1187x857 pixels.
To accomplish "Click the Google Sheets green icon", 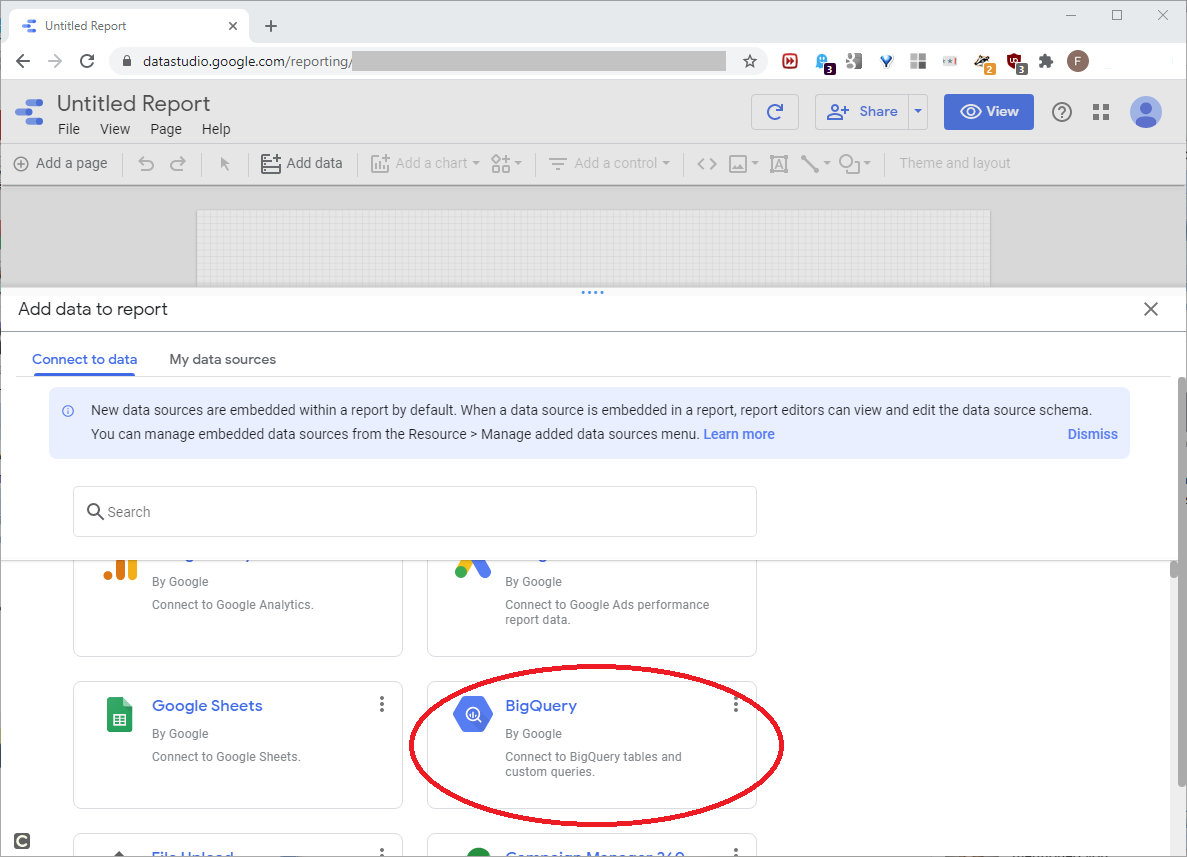I will (120, 715).
